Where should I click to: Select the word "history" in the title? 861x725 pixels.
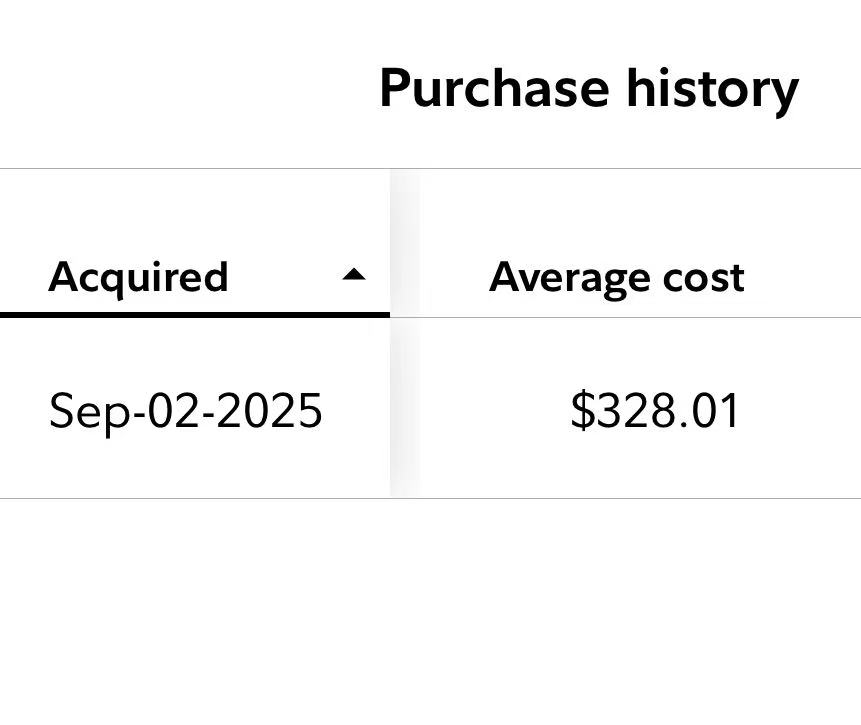coord(712,88)
